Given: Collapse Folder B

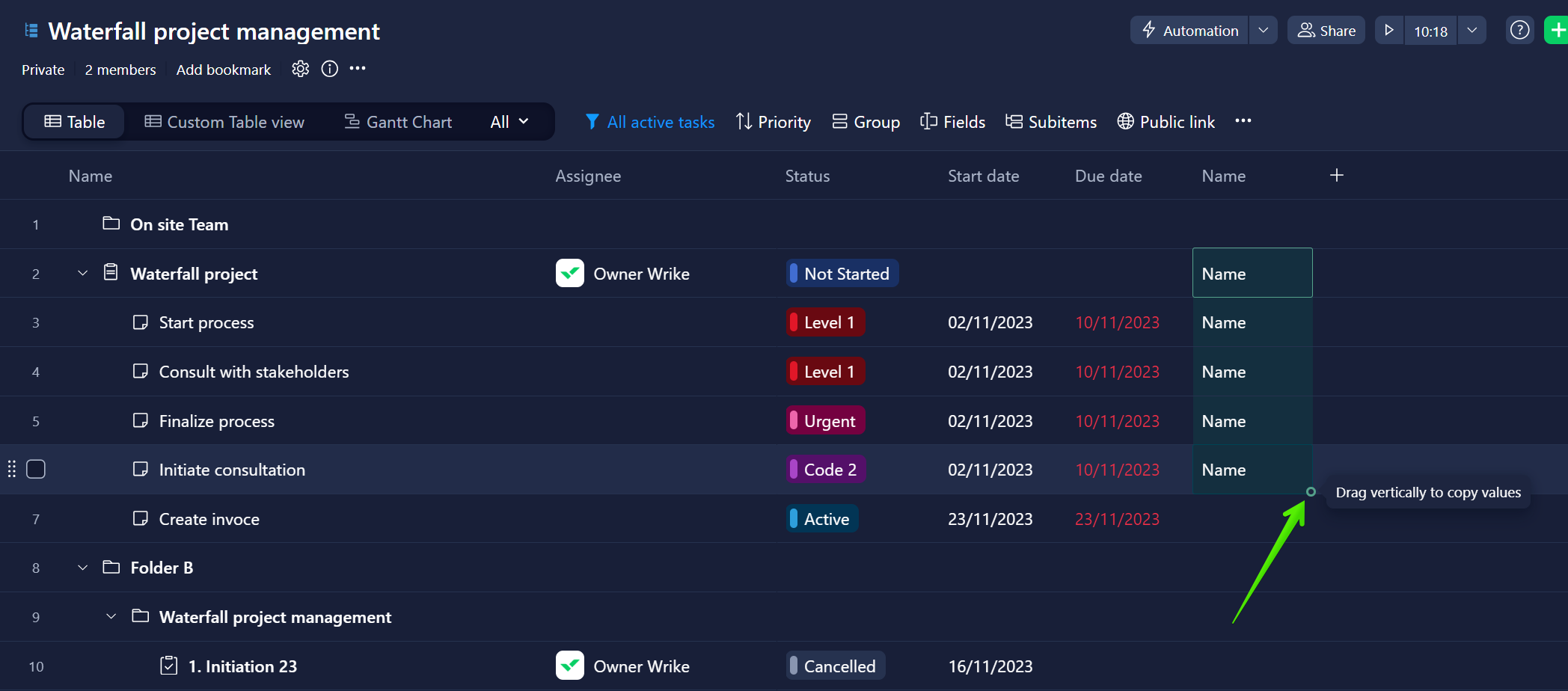Looking at the screenshot, I should click(x=83, y=568).
